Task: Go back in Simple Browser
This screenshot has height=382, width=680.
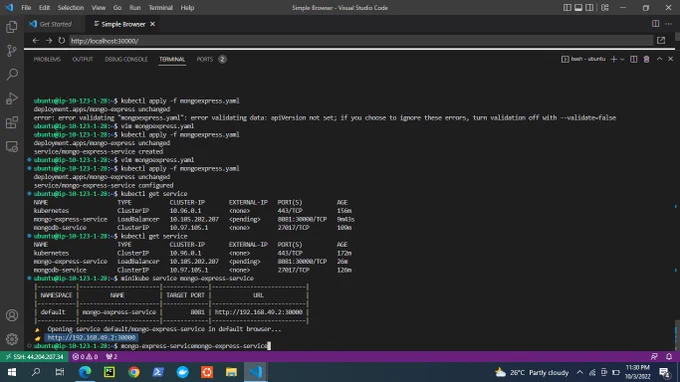Action: (36, 41)
